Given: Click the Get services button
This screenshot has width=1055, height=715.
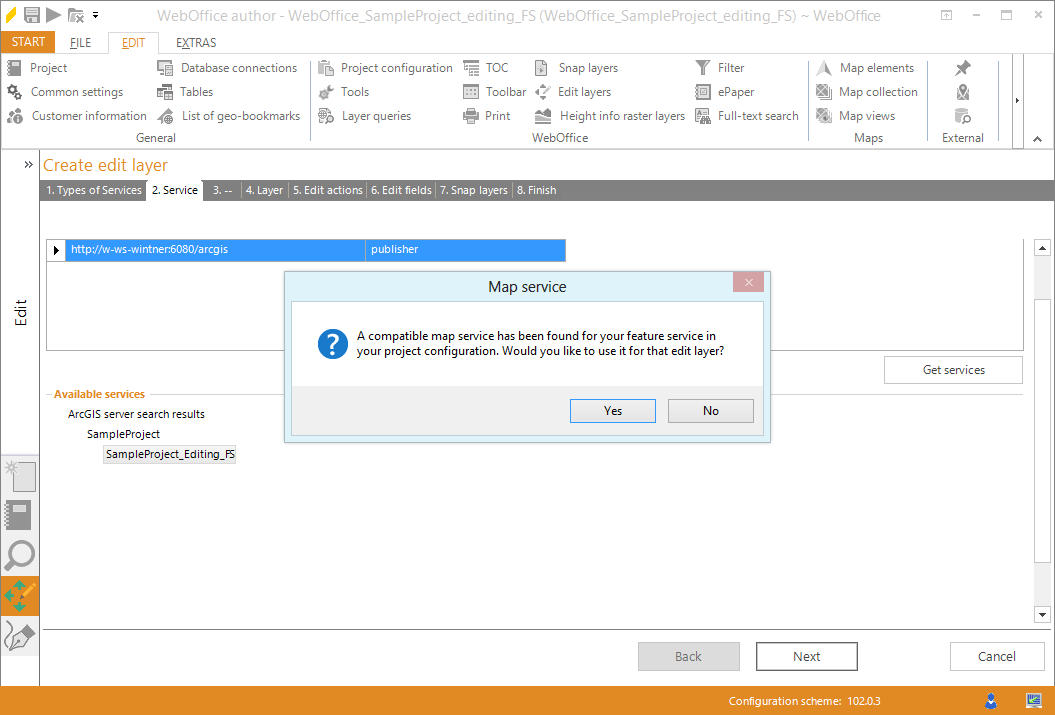Looking at the screenshot, I should pyautogui.click(x=952, y=369).
